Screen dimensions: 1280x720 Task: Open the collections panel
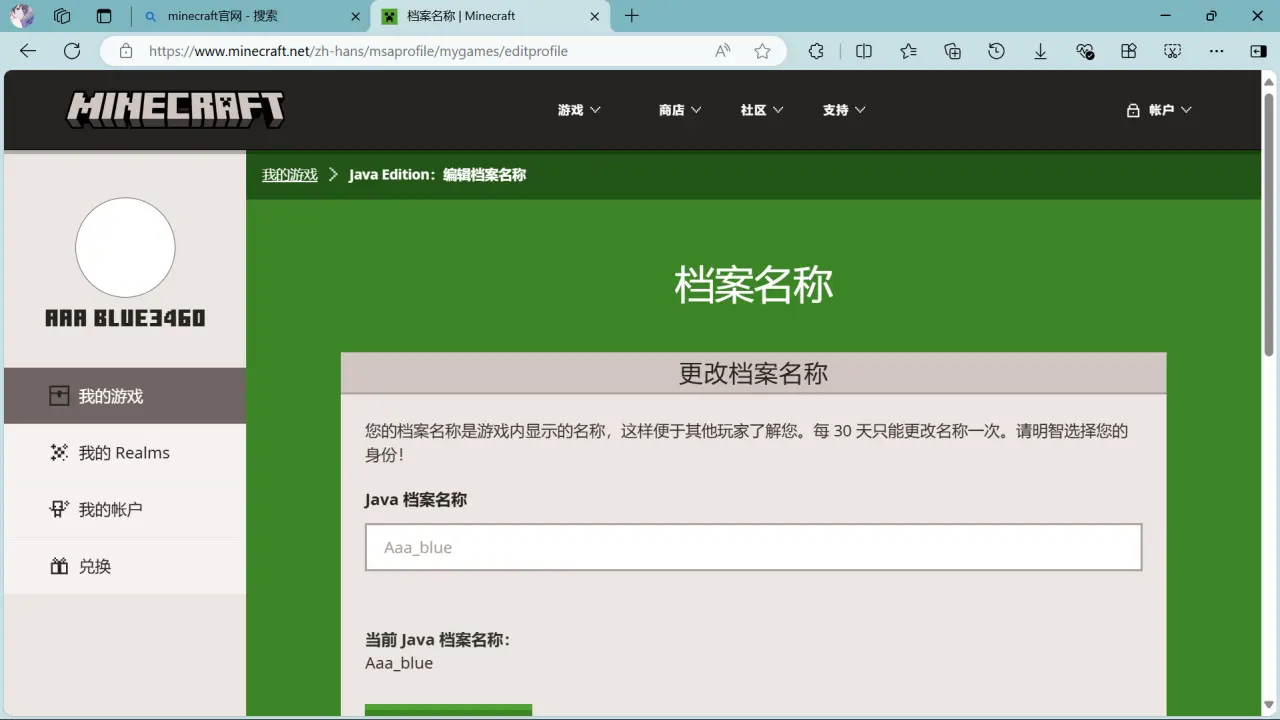pos(952,51)
